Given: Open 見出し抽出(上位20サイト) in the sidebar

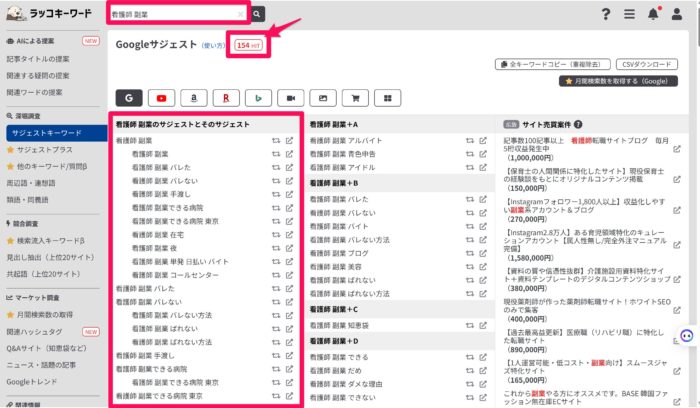Looking at the screenshot, I should tap(50, 257).
